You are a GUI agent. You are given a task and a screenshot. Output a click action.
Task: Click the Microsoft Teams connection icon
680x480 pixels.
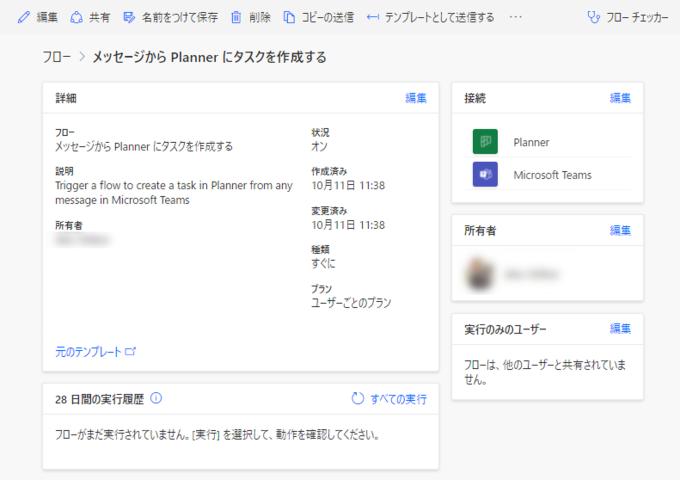pyautogui.click(x=485, y=174)
